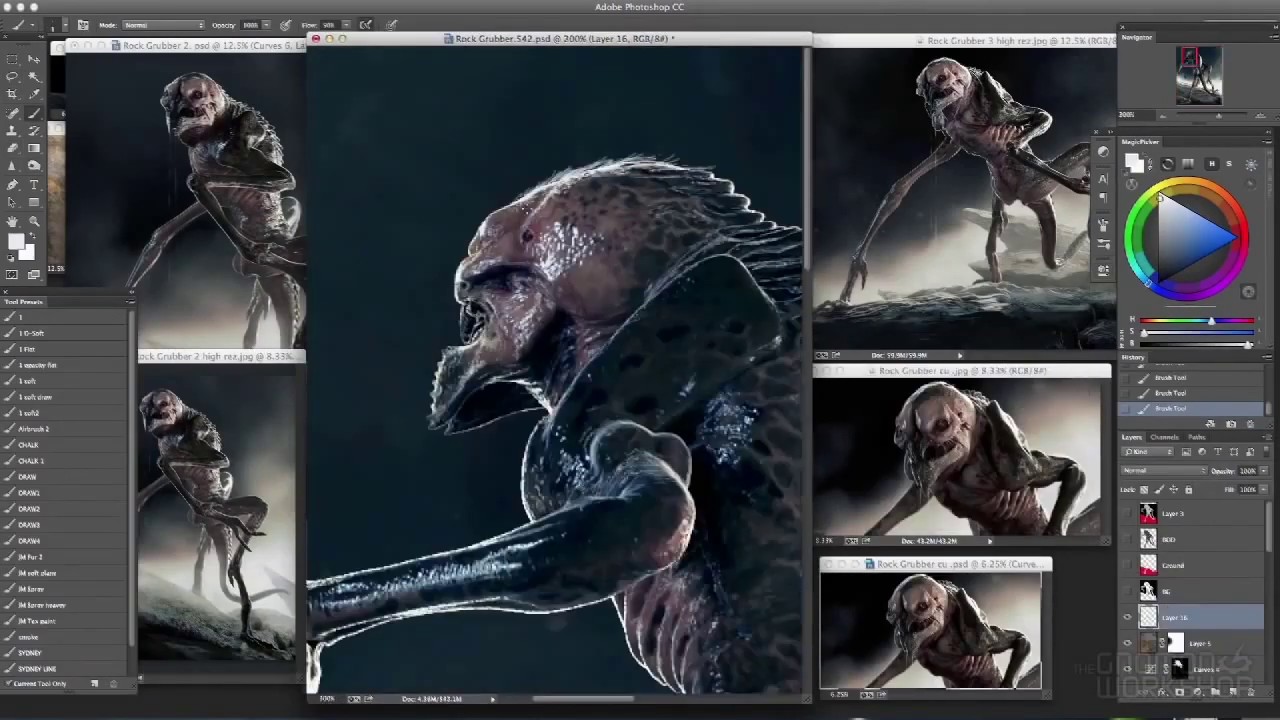Select the Airbrush 2 tool preset
This screenshot has width=1280, height=720.
click(x=66, y=429)
